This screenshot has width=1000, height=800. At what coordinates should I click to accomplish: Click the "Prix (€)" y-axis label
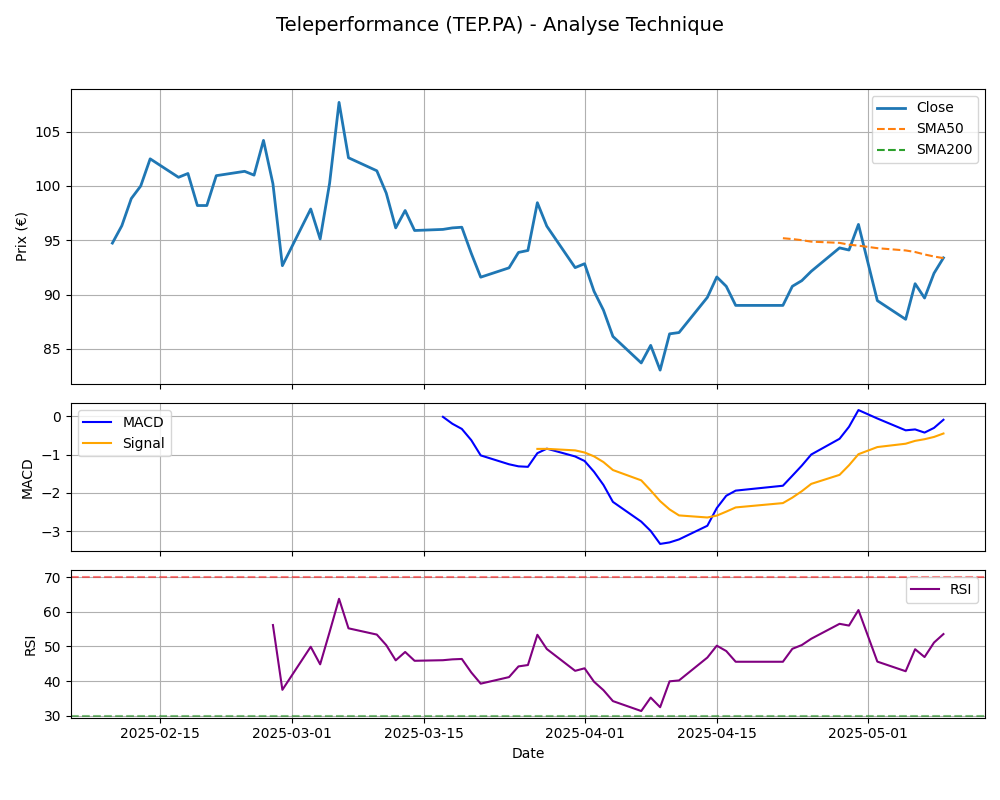pos(22,237)
